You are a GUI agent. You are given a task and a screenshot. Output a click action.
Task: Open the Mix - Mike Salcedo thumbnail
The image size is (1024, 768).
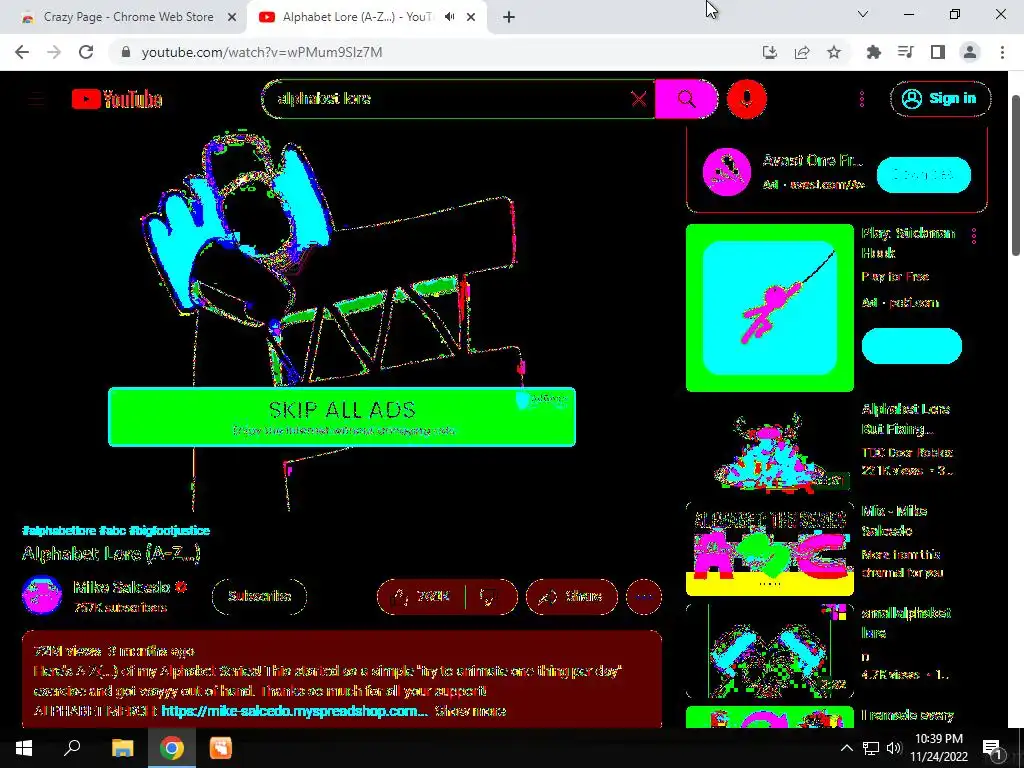point(769,549)
